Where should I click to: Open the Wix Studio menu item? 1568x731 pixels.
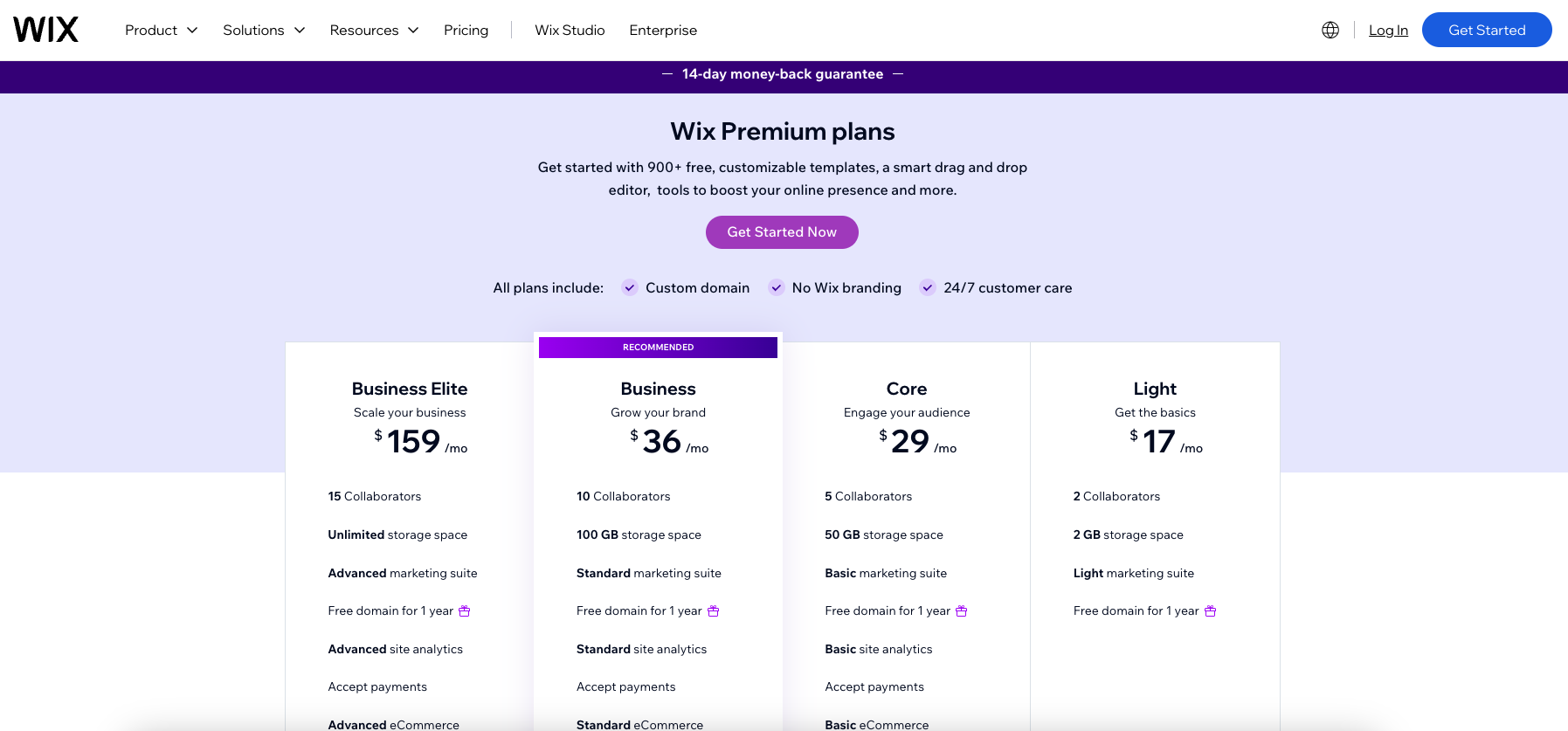[x=570, y=30]
